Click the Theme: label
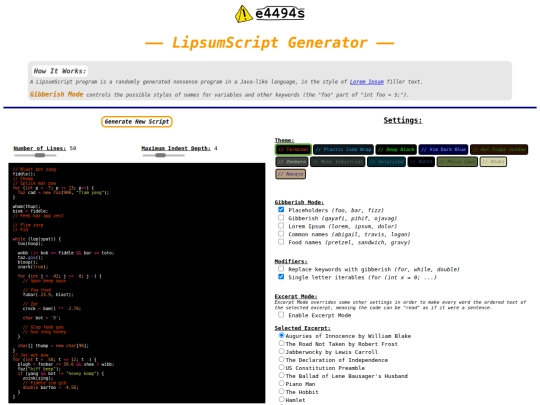The height and width of the screenshot is (405, 540). pos(284,140)
